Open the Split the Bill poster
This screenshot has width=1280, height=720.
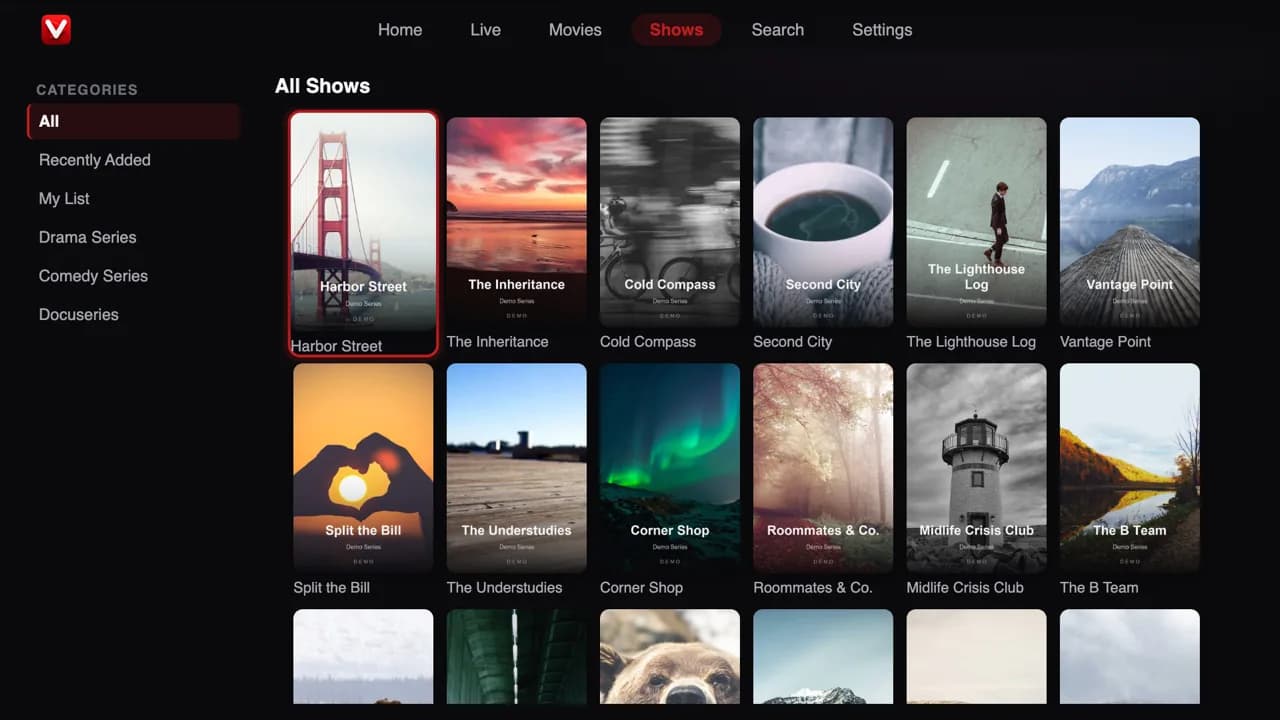[x=363, y=468]
